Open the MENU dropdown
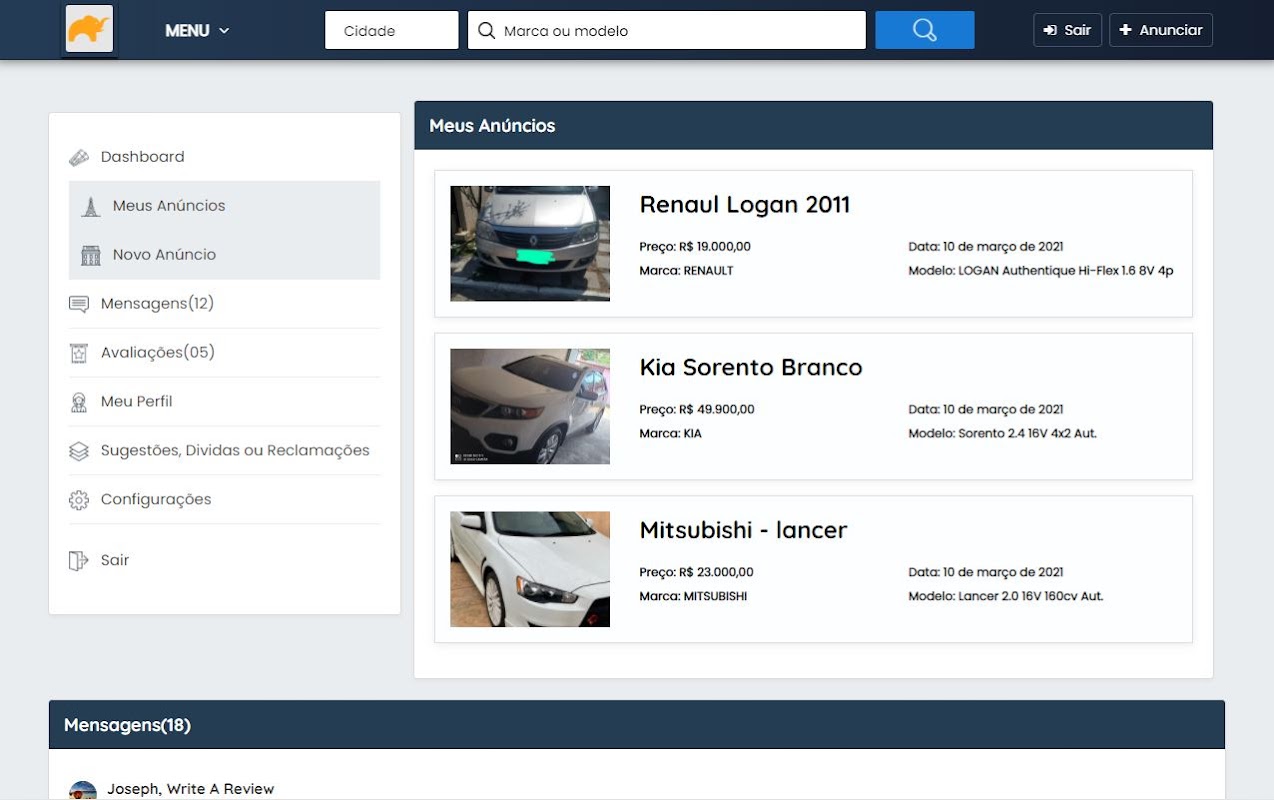This screenshot has width=1274, height=800. (197, 30)
